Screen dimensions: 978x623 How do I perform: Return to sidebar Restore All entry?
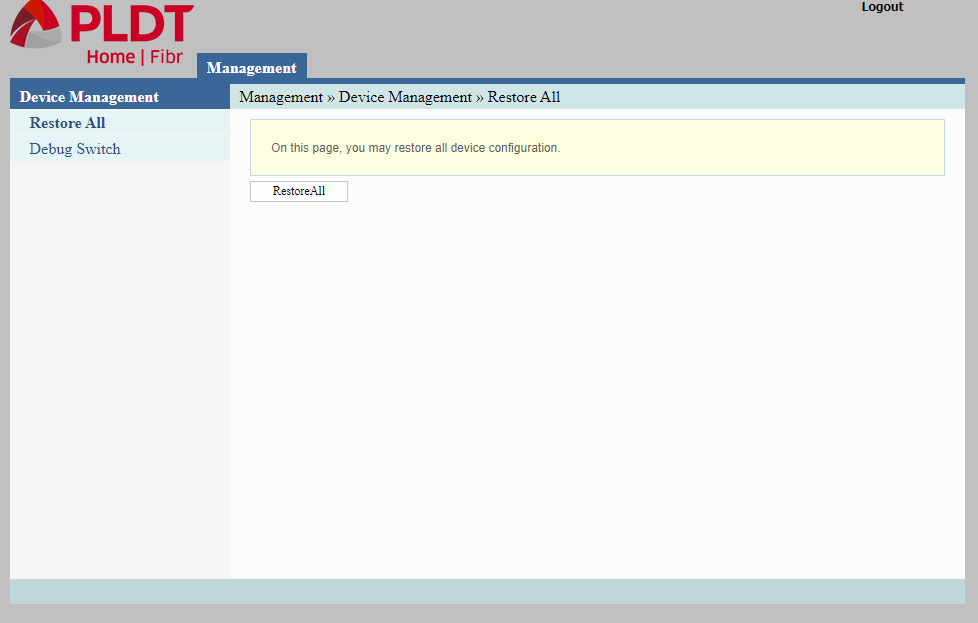click(67, 123)
